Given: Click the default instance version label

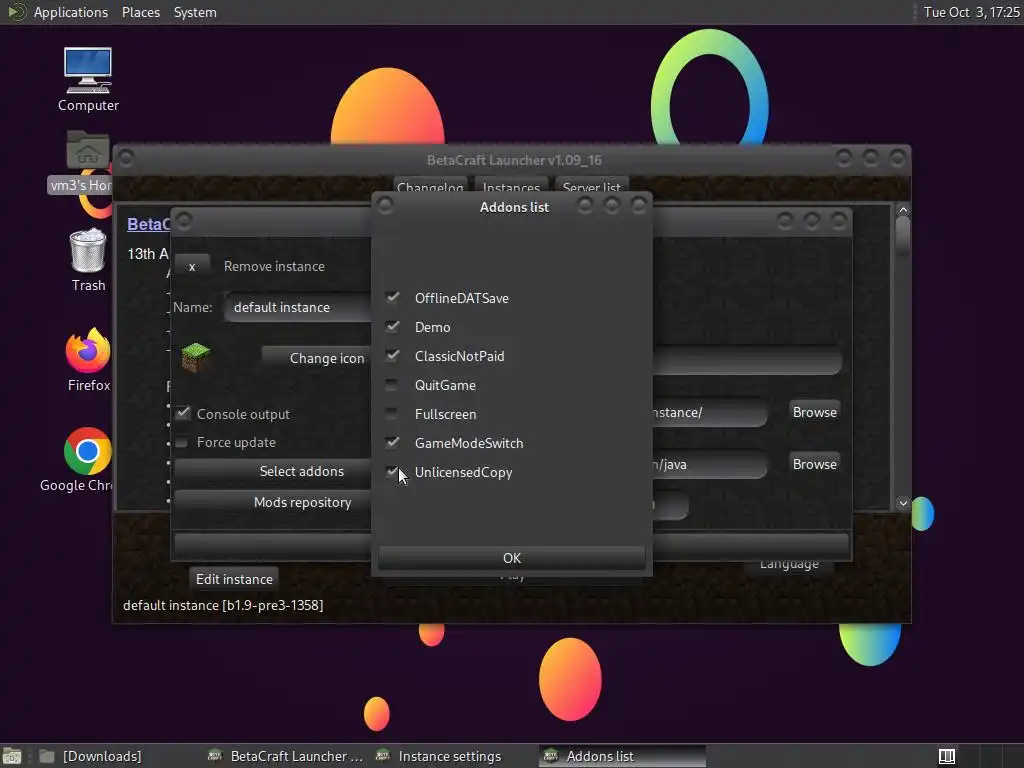Looking at the screenshot, I should [223, 605].
